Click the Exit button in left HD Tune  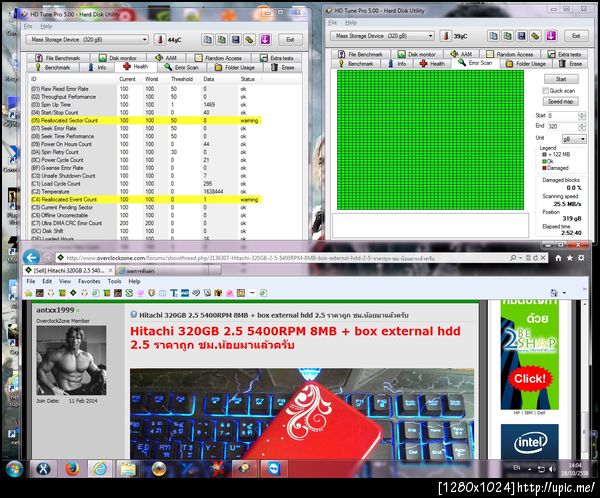(290, 40)
